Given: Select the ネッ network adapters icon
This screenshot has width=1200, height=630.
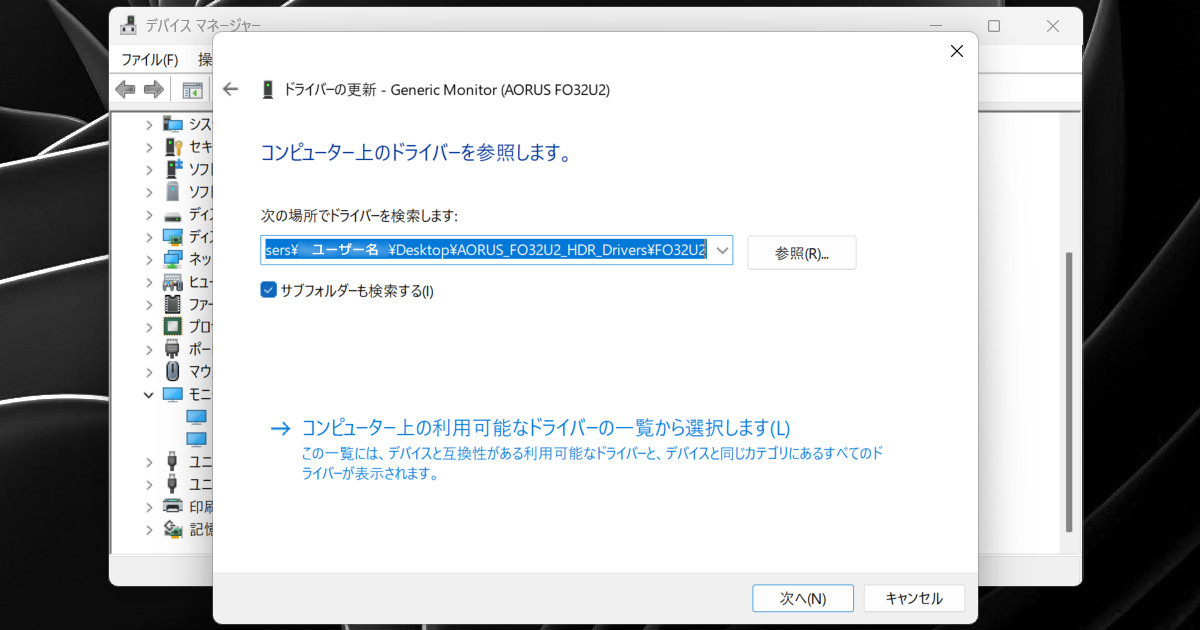Looking at the screenshot, I should point(173,259).
